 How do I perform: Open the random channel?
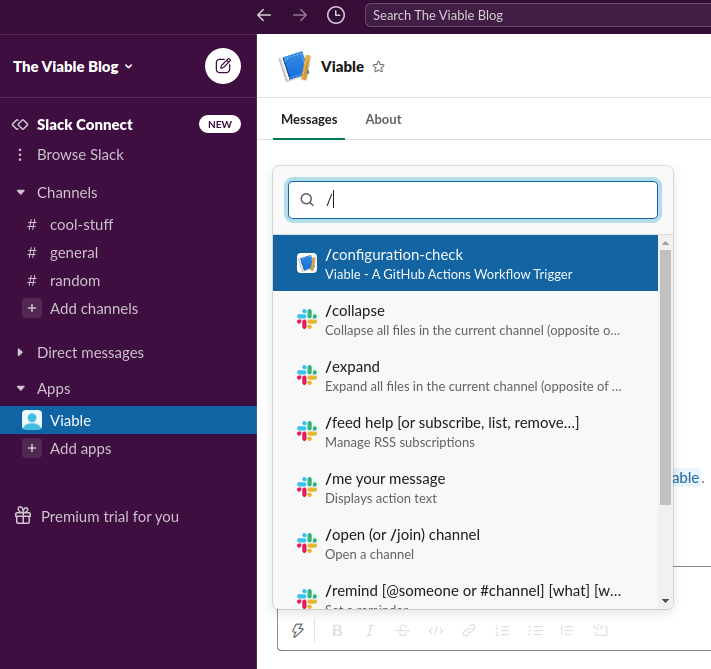click(x=75, y=281)
